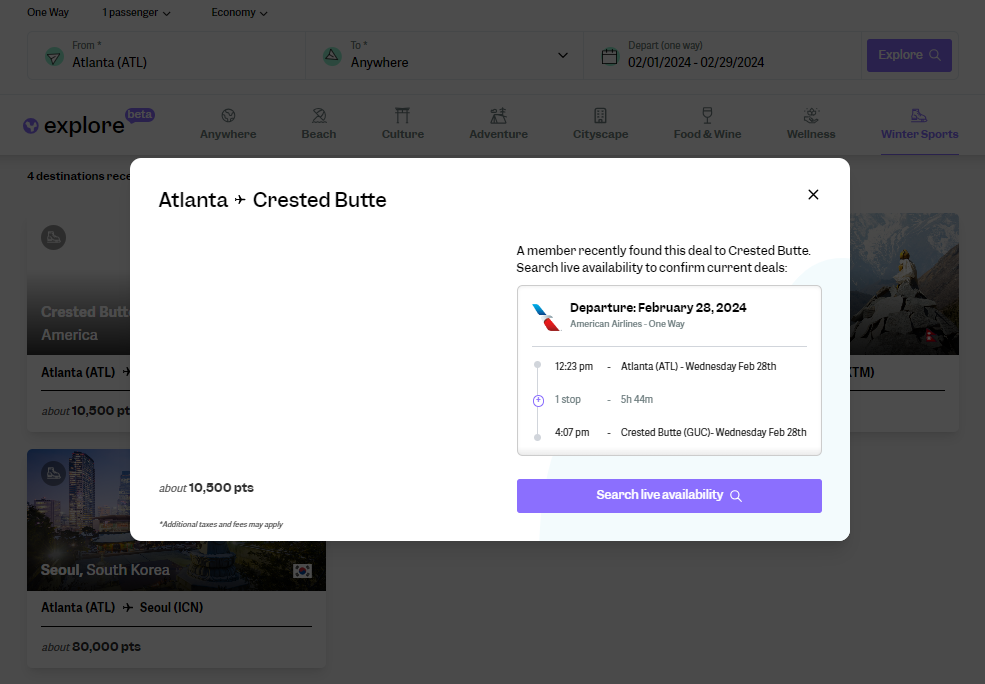Click the Explore search button
The image size is (985, 684).
[908, 55]
